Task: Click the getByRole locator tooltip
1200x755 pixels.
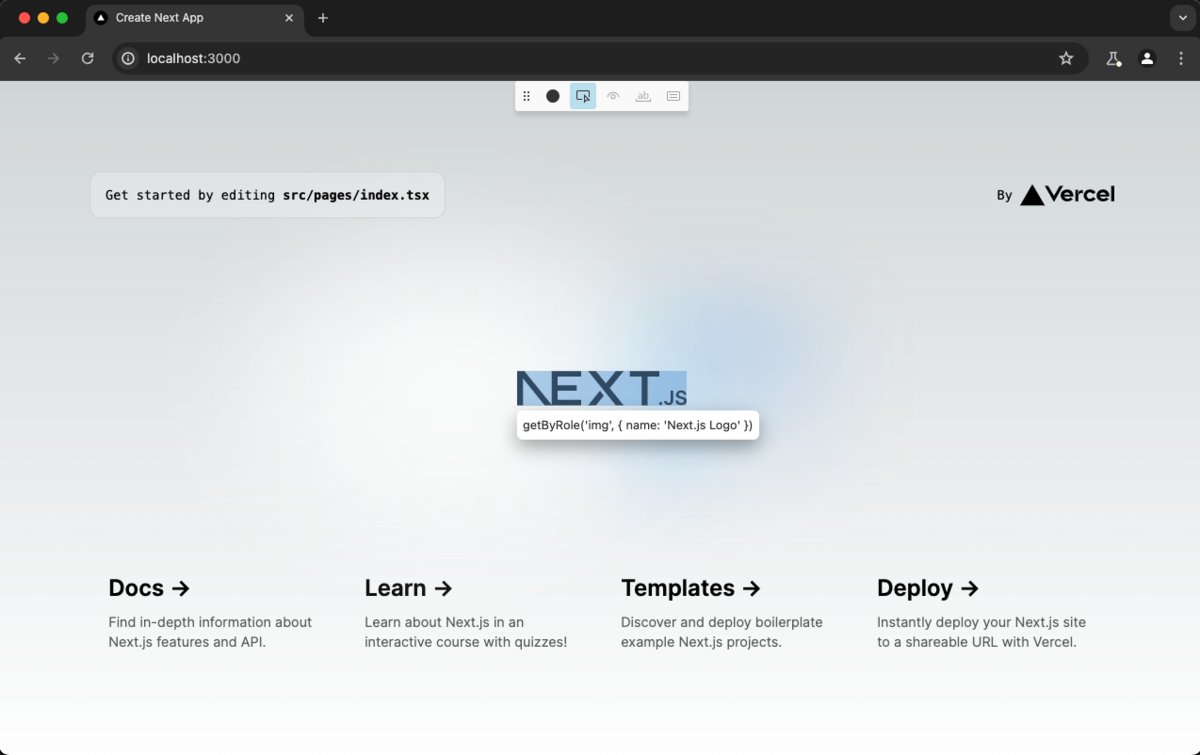Action: point(638,425)
